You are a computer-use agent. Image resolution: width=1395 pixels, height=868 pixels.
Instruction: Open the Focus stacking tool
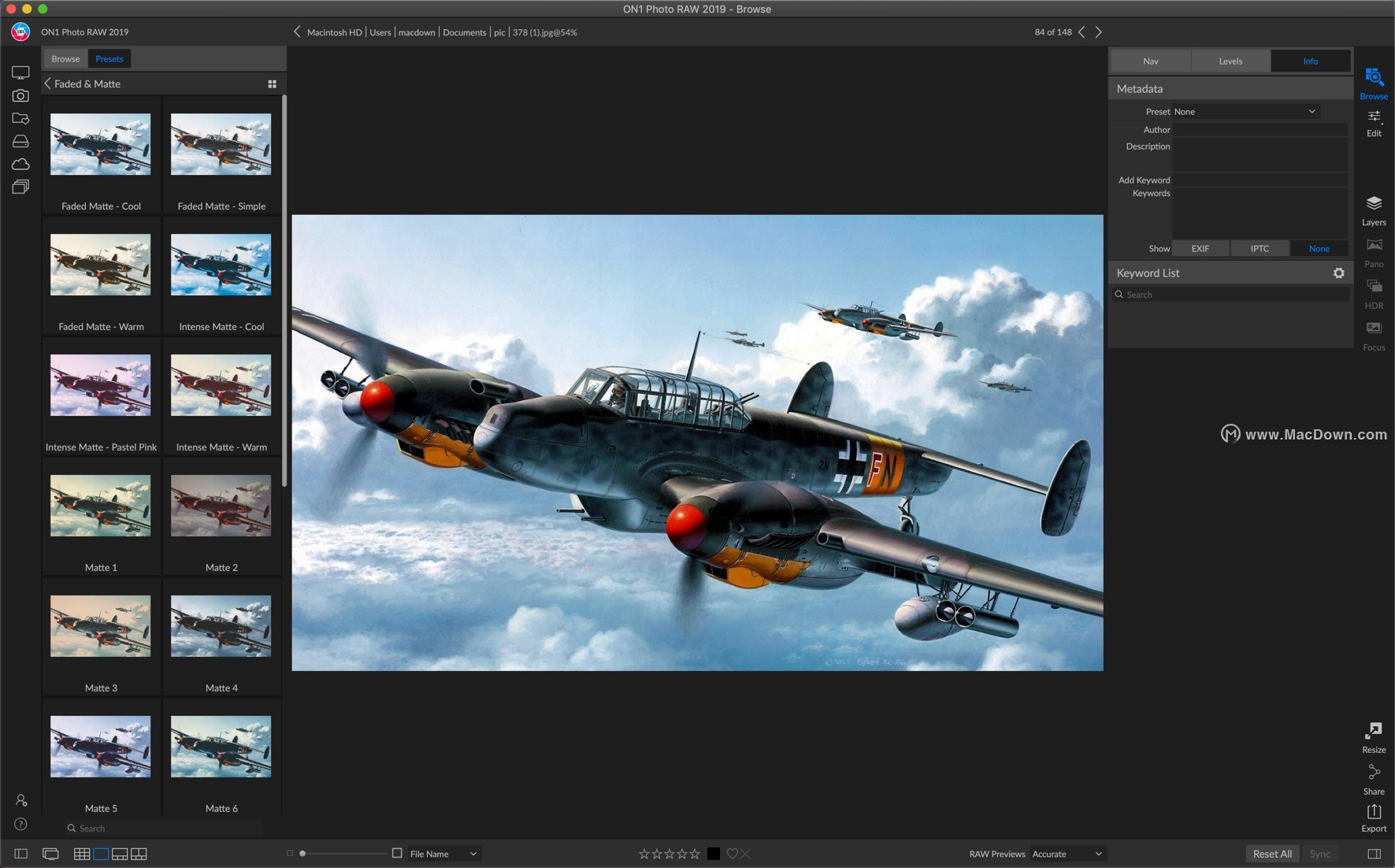(1374, 336)
